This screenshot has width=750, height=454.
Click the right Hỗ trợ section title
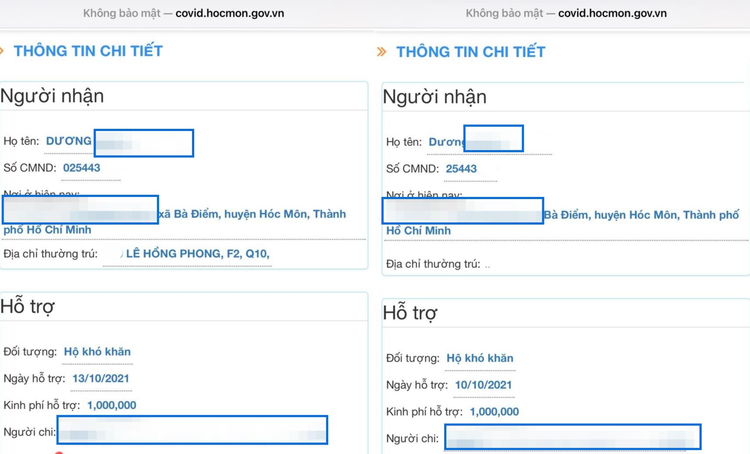click(x=410, y=313)
